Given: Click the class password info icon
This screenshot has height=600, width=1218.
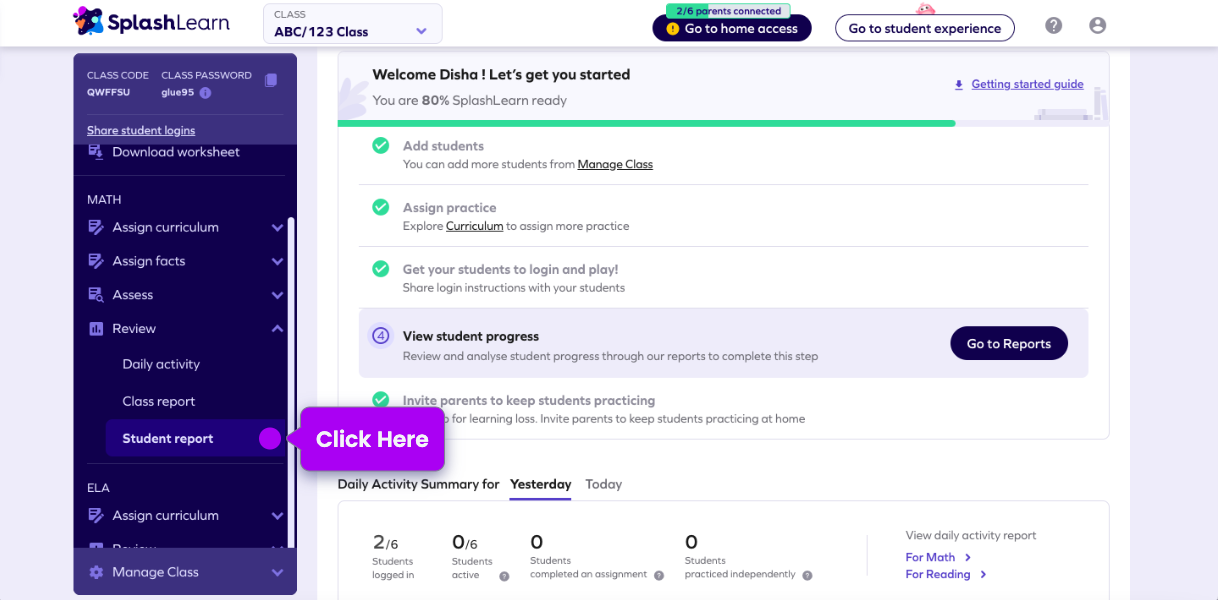Looking at the screenshot, I should [205, 93].
